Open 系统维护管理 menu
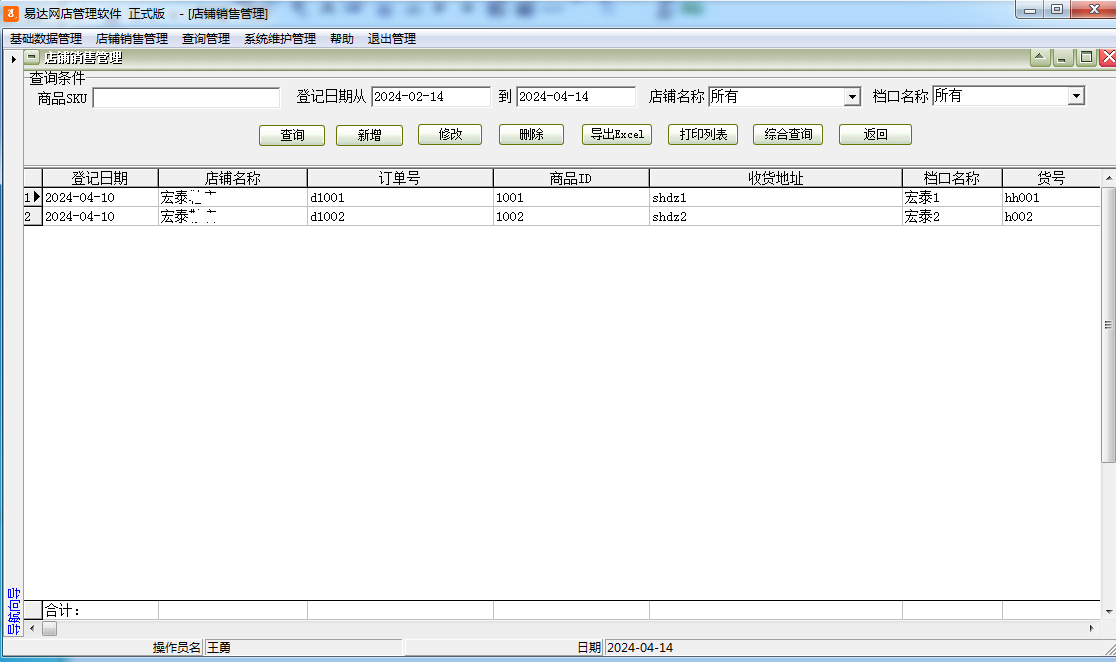Viewport: 1116px width, 662px height. point(280,38)
